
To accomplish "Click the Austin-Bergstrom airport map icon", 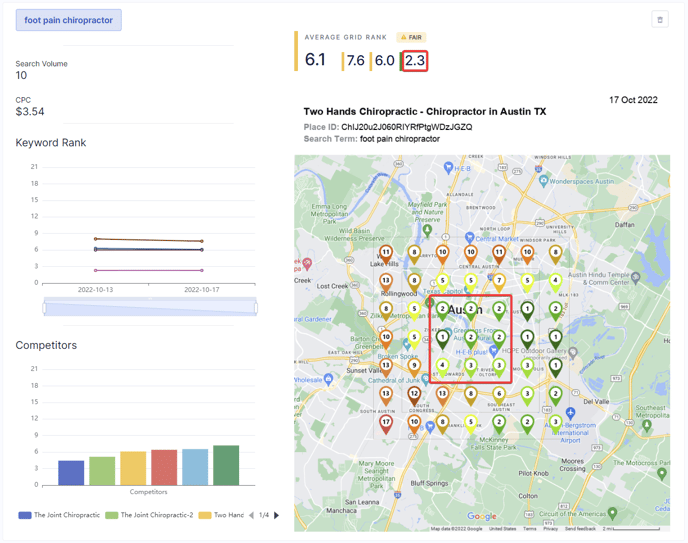I will point(570,413).
